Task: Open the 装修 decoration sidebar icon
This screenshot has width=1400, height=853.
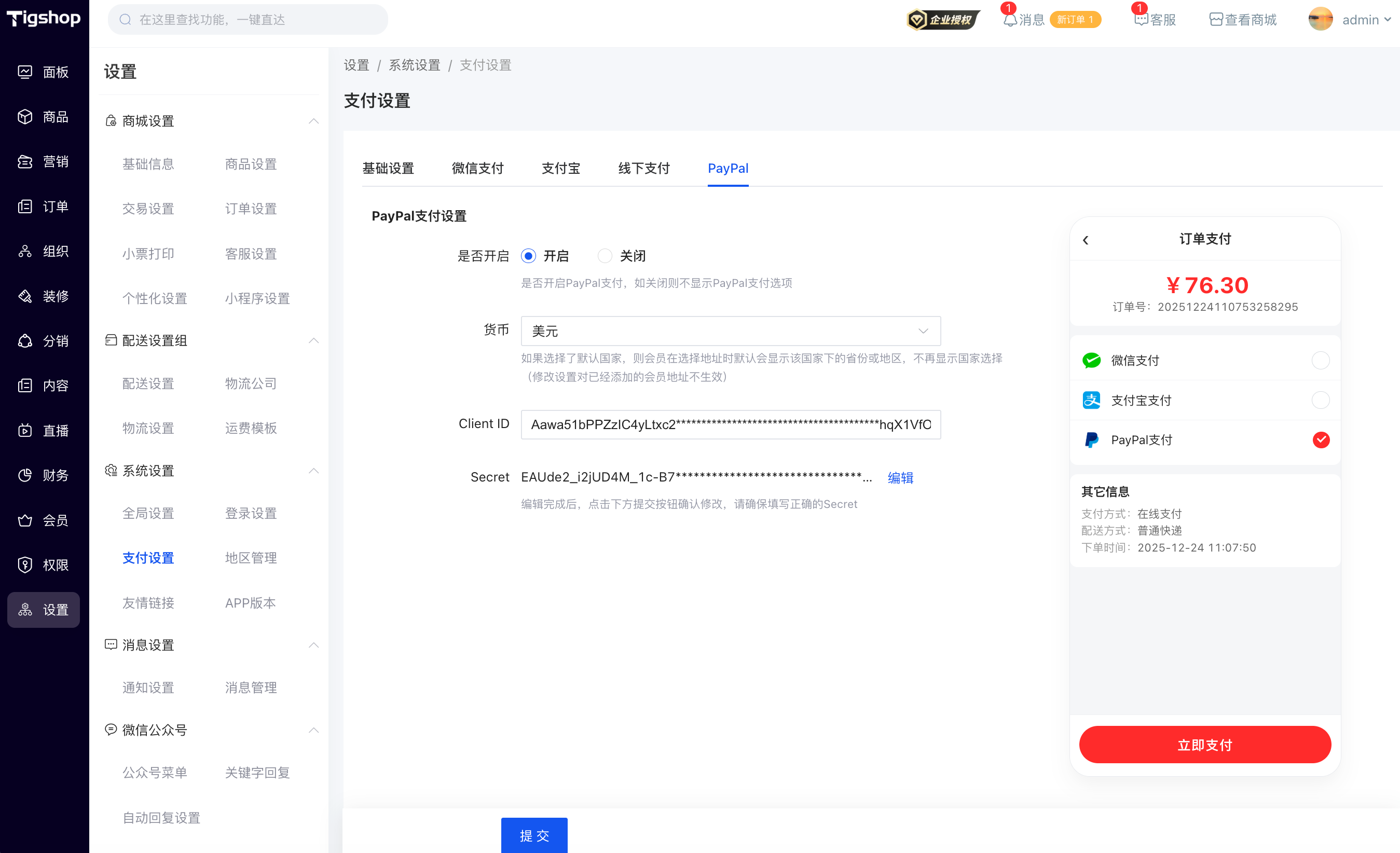Action: click(x=25, y=296)
